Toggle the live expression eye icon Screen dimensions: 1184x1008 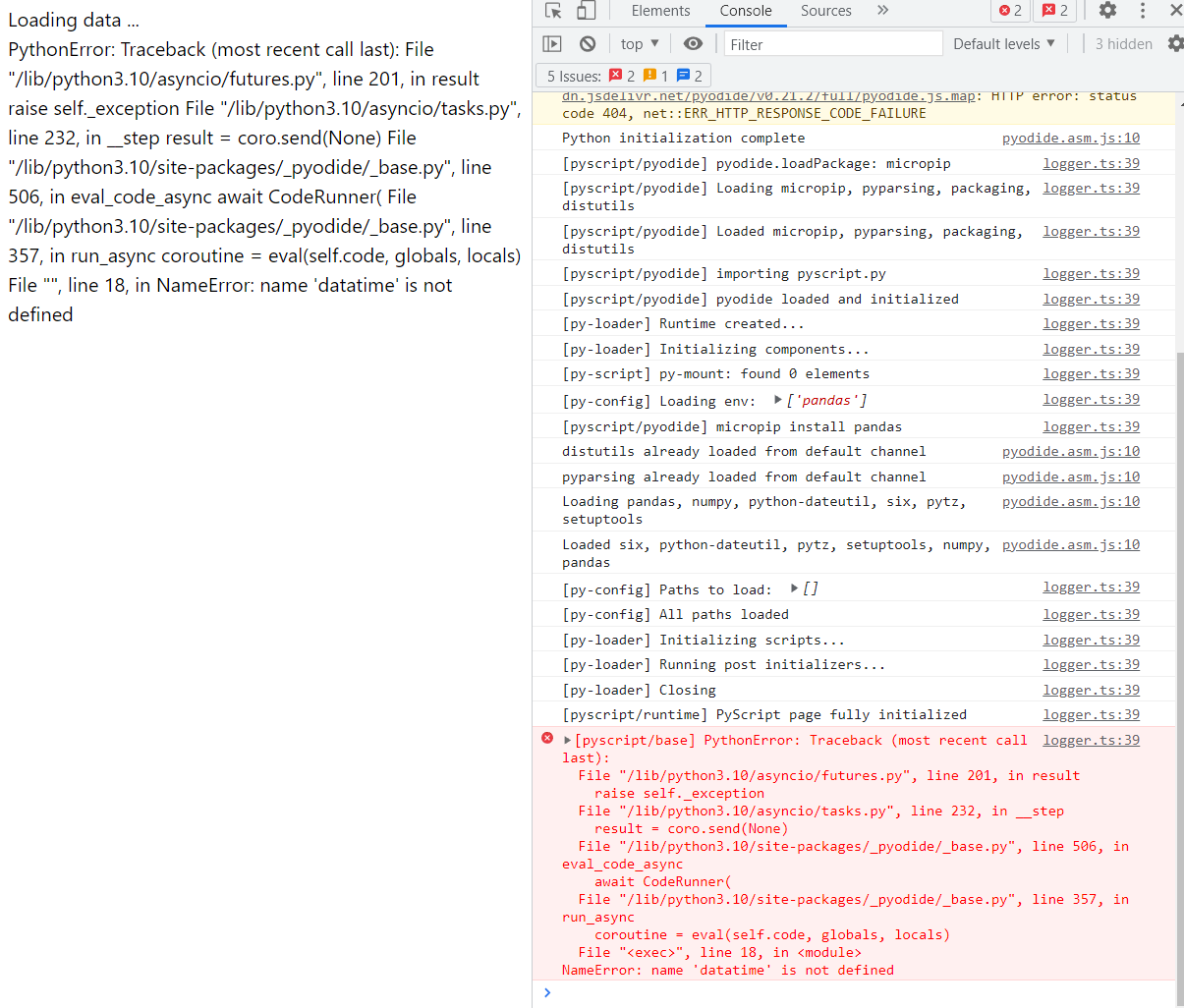[693, 44]
